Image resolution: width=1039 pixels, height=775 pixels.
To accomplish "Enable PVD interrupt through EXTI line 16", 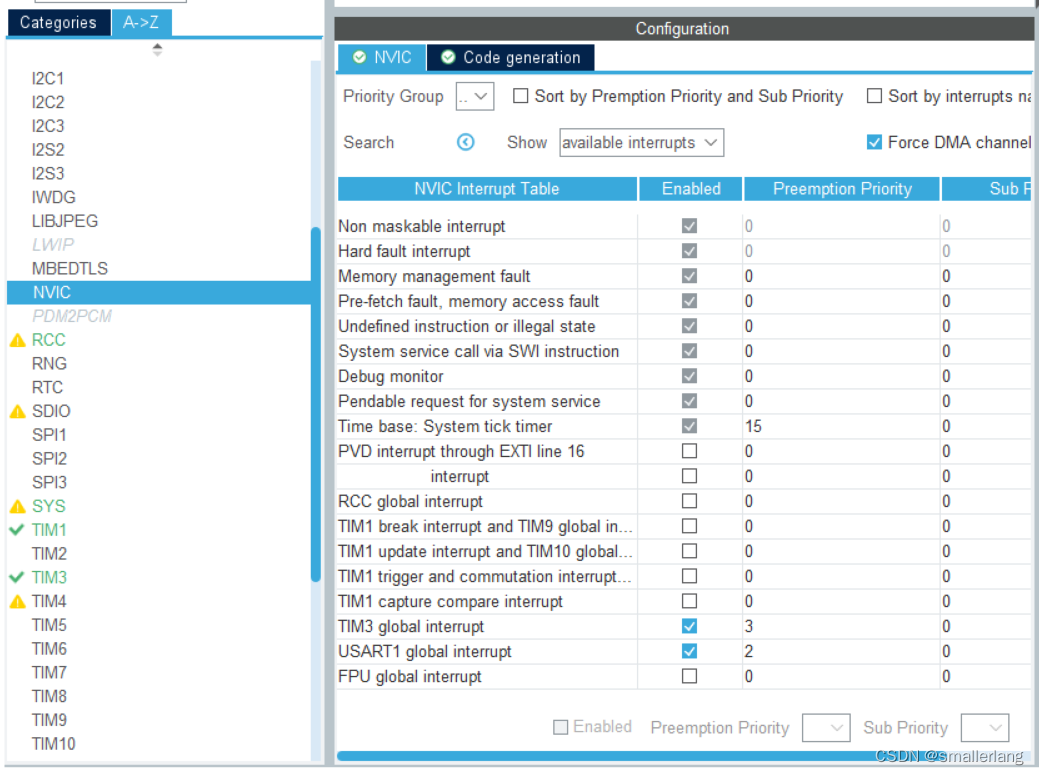I will coord(690,452).
